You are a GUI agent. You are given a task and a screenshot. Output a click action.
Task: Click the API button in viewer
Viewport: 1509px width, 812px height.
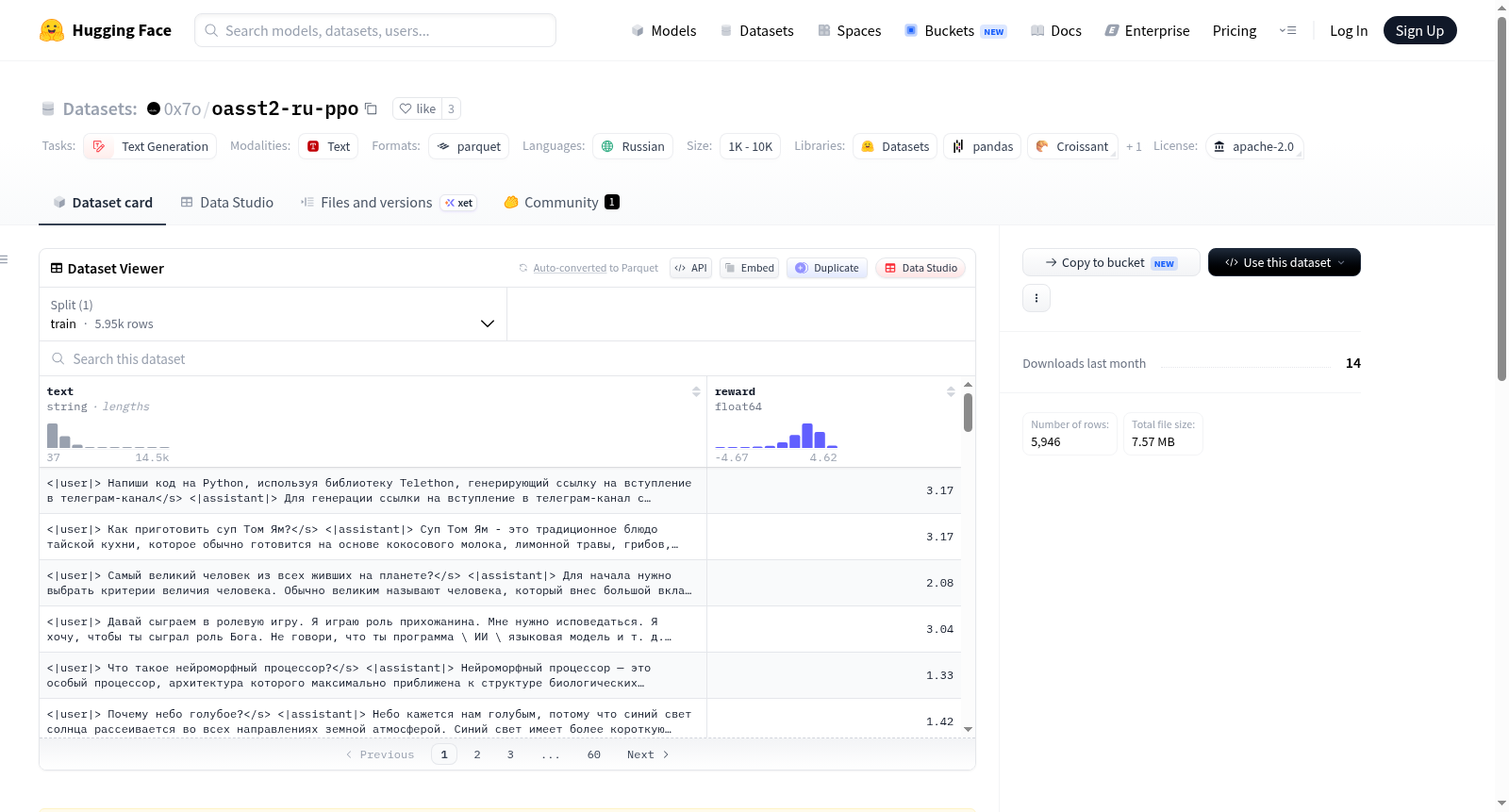point(690,268)
